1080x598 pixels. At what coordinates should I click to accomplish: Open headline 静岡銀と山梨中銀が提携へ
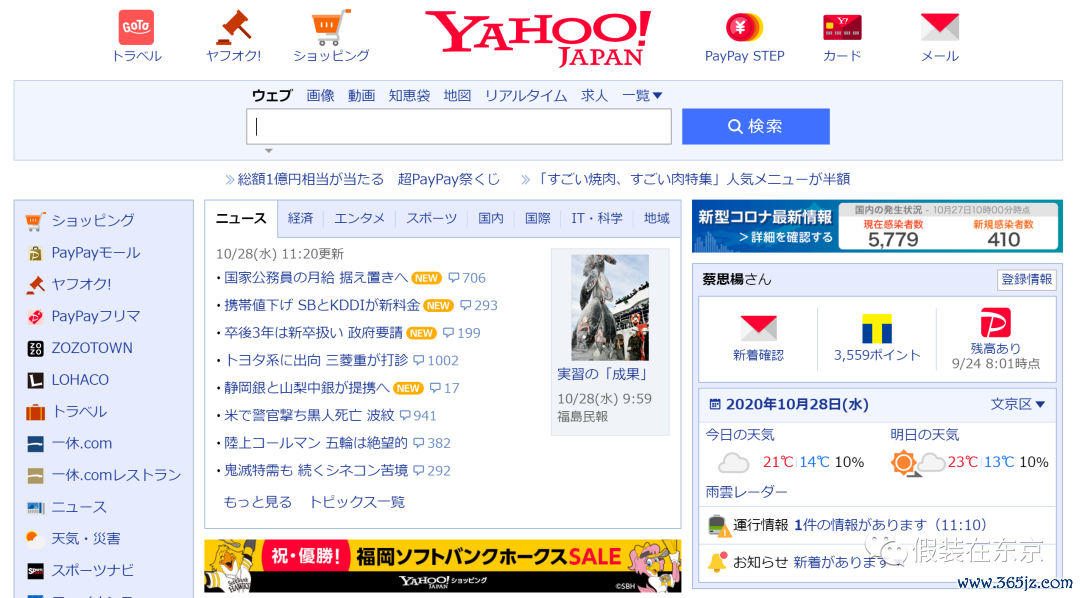click(307, 388)
